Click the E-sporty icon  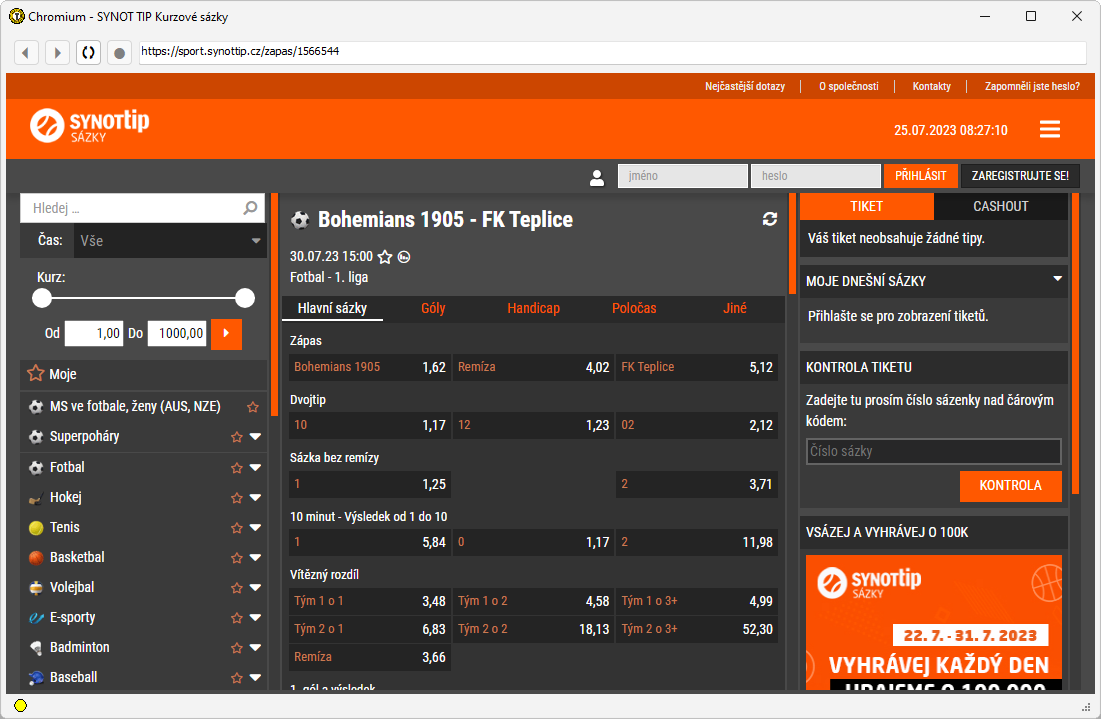tap(36, 618)
